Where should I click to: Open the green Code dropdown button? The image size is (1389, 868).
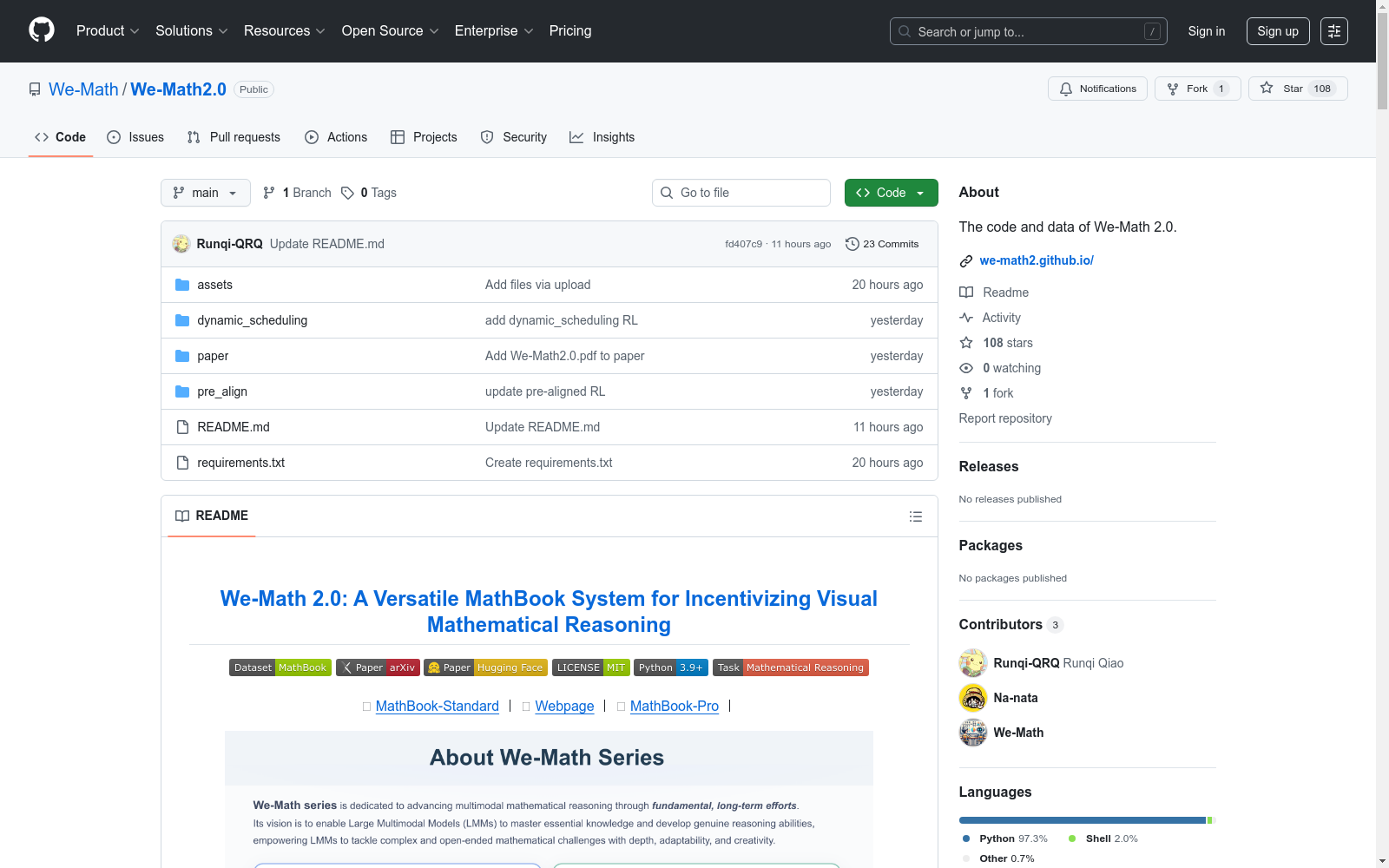[892, 193]
